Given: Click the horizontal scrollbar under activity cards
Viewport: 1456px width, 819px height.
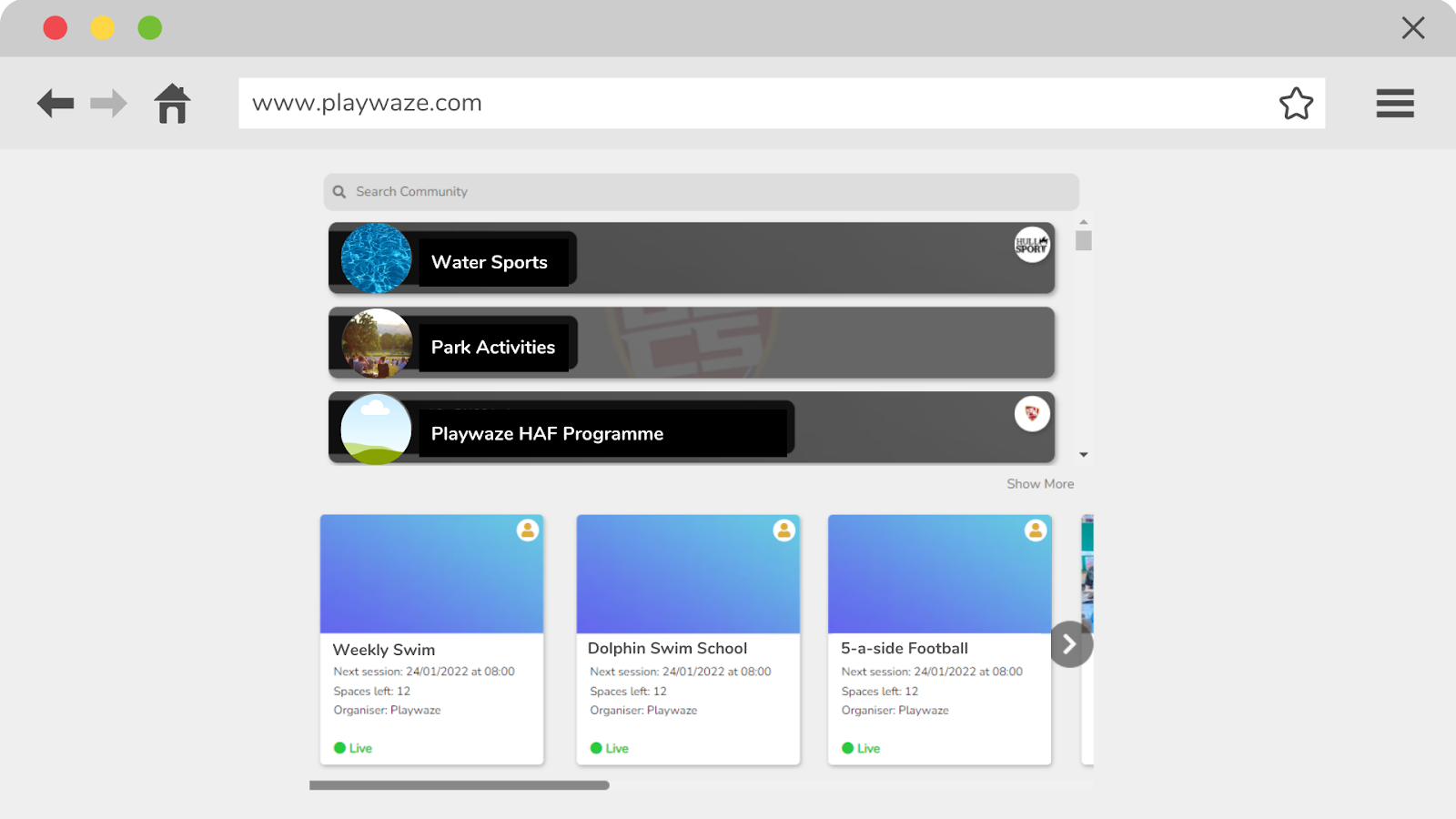Looking at the screenshot, I should click(460, 785).
